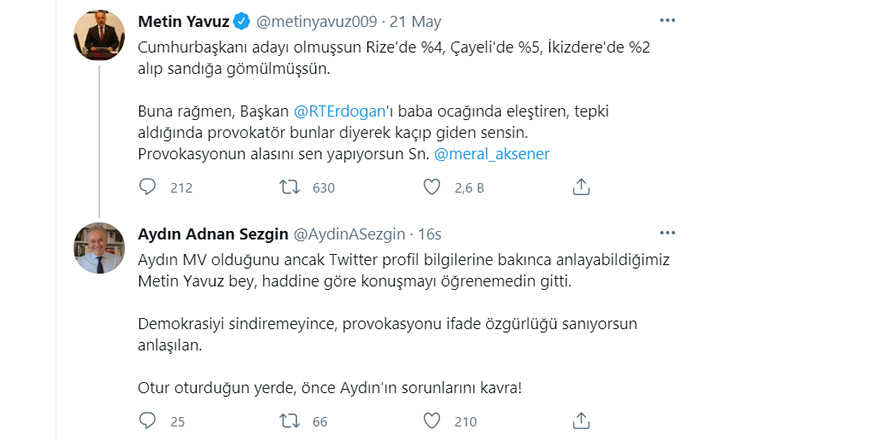
Task: Reply to Metin Yavuz's tweet
Action: 148,187
